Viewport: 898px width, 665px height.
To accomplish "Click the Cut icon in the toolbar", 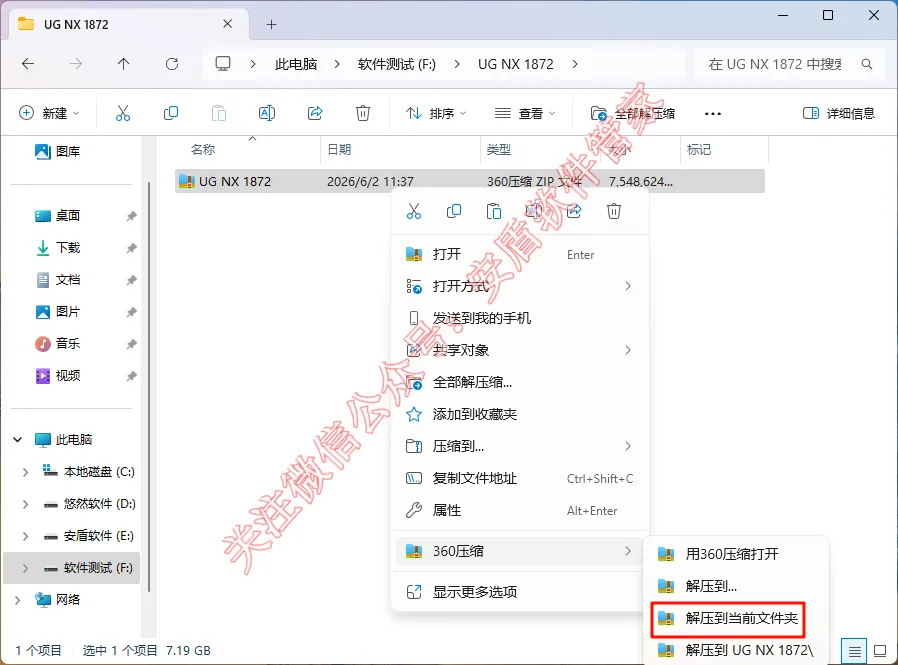I will pos(123,113).
